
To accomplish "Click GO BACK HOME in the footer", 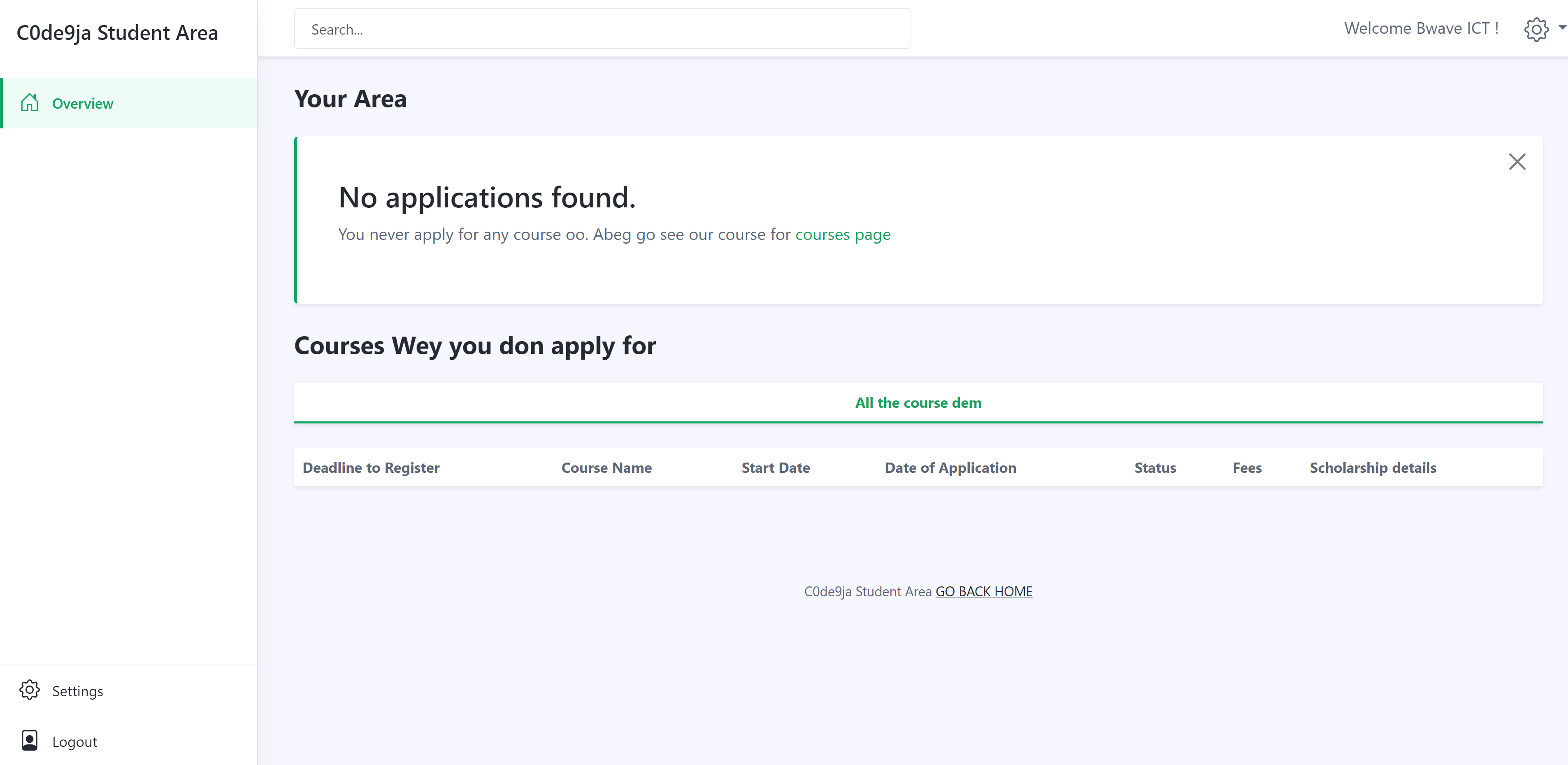I will click(984, 591).
